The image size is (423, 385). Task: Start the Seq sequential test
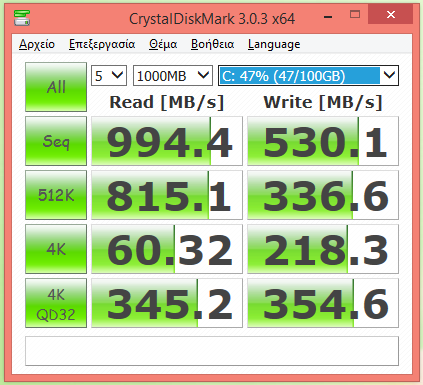click(x=56, y=141)
